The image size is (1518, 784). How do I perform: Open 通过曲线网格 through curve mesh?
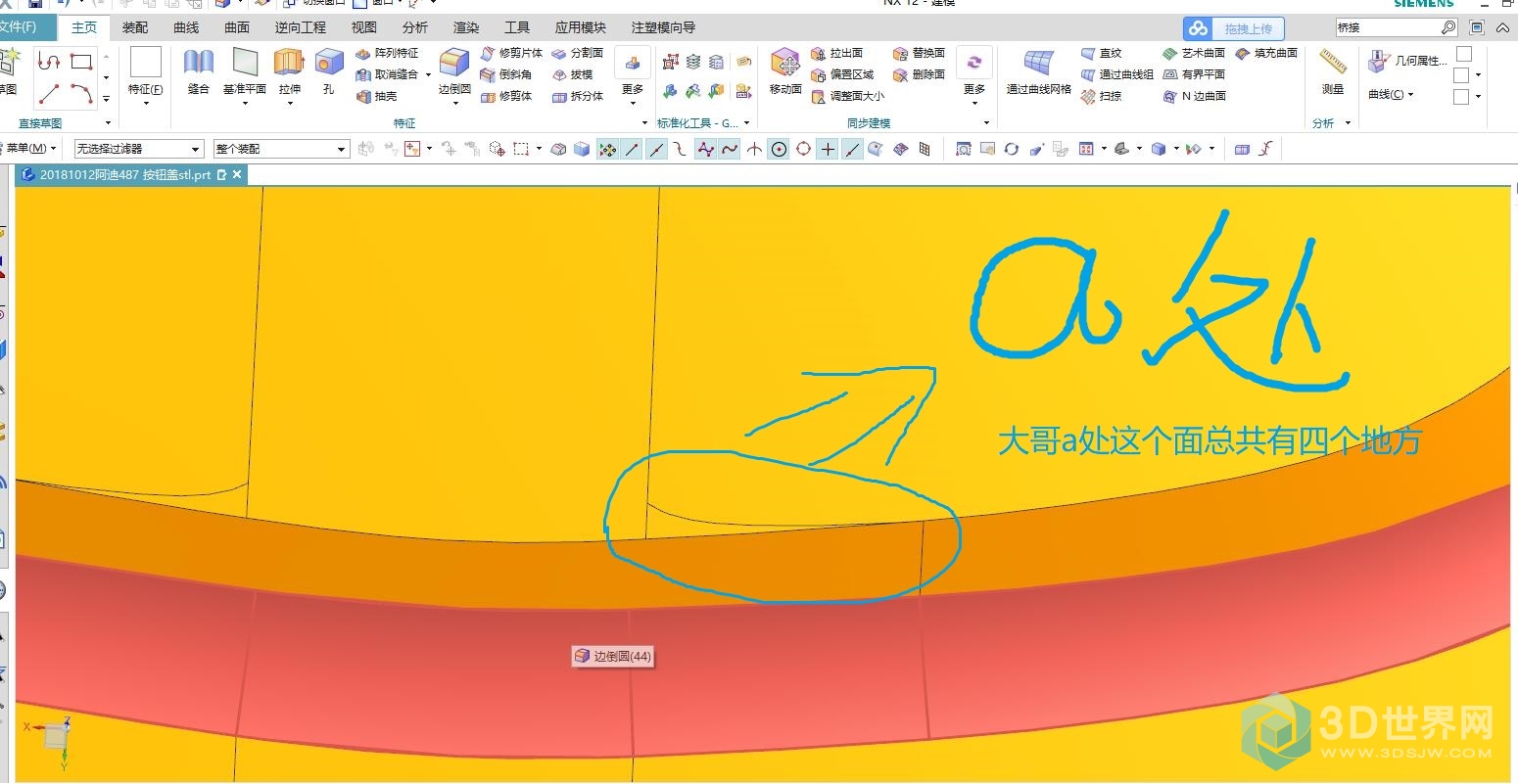point(1038,71)
